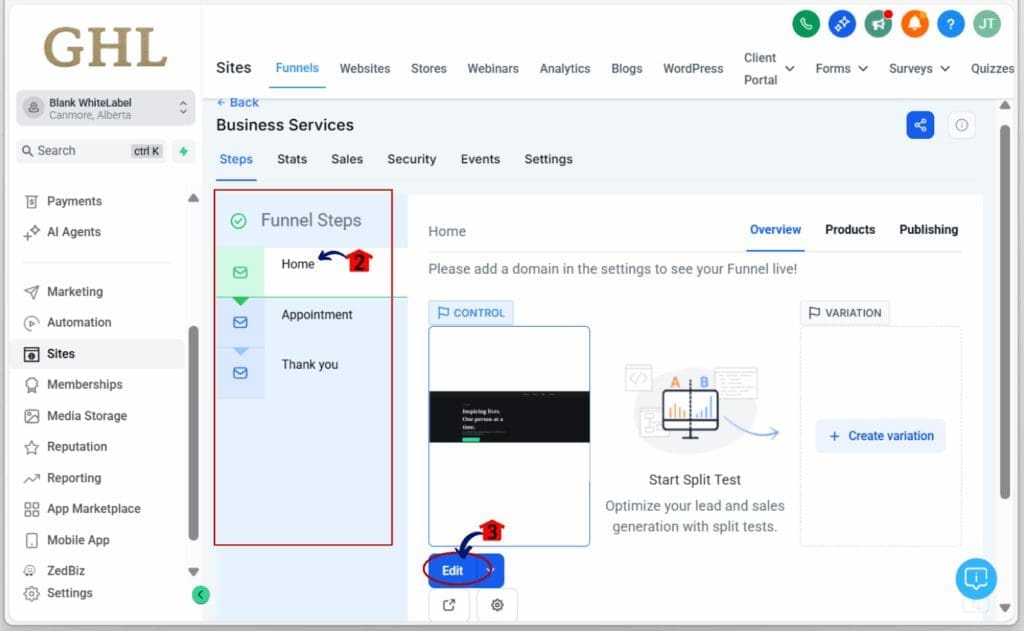The height and width of the screenshot is (631, 1024).
Task: Click the sidebar Search field
Action: [x=91, y=151]
